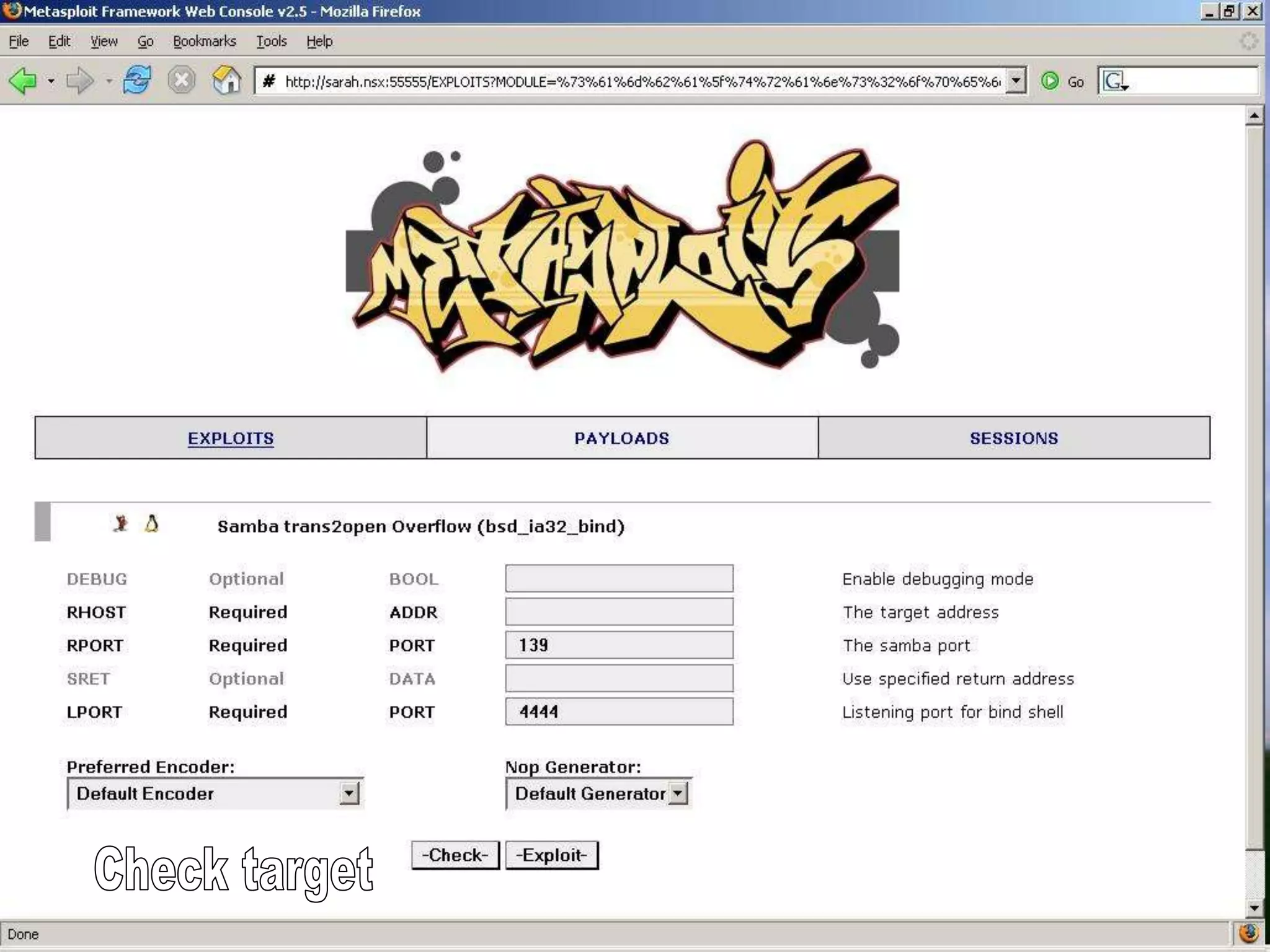Click the RHOST target address field

(619, 612)
